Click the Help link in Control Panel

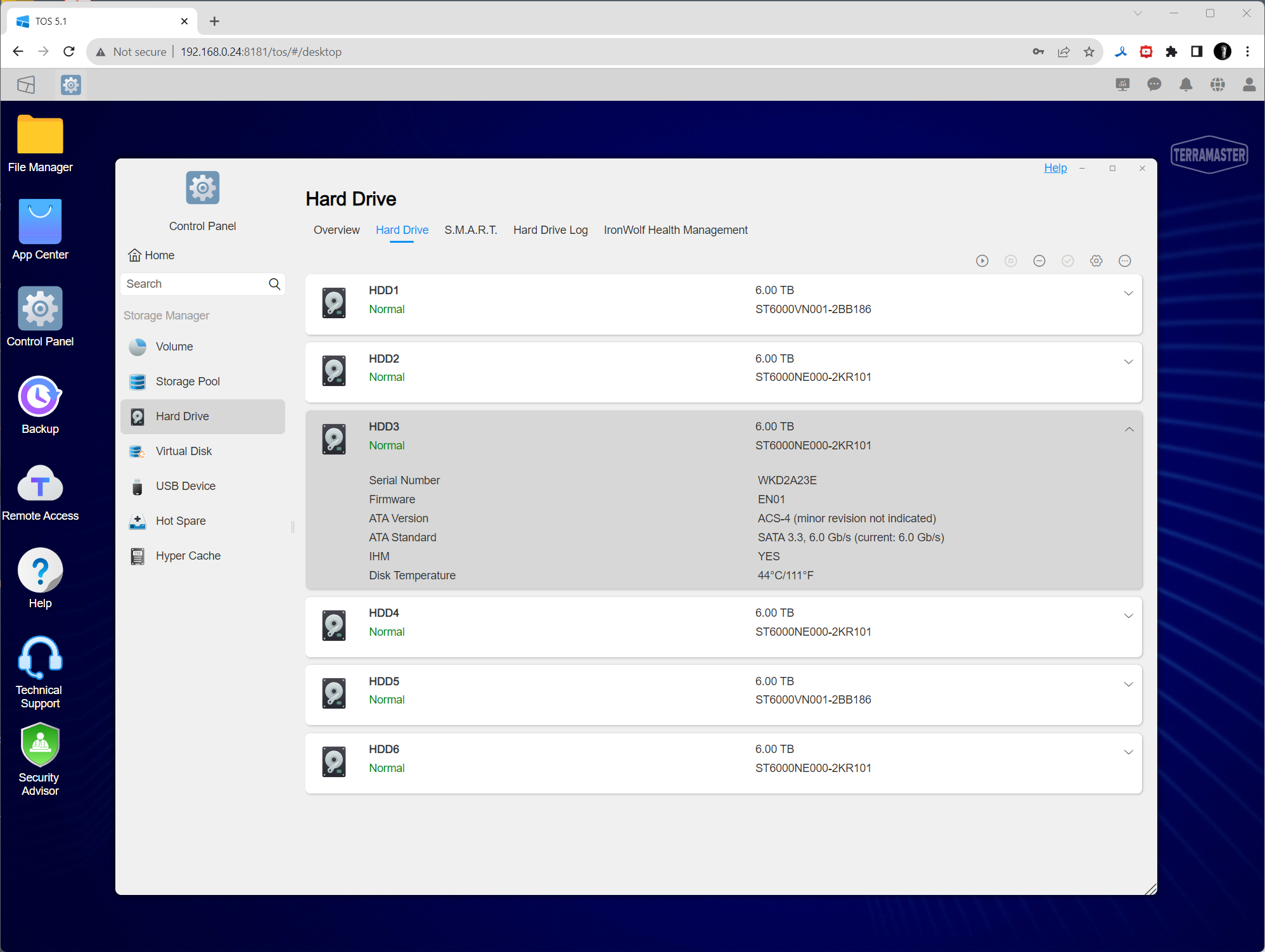1055,168
